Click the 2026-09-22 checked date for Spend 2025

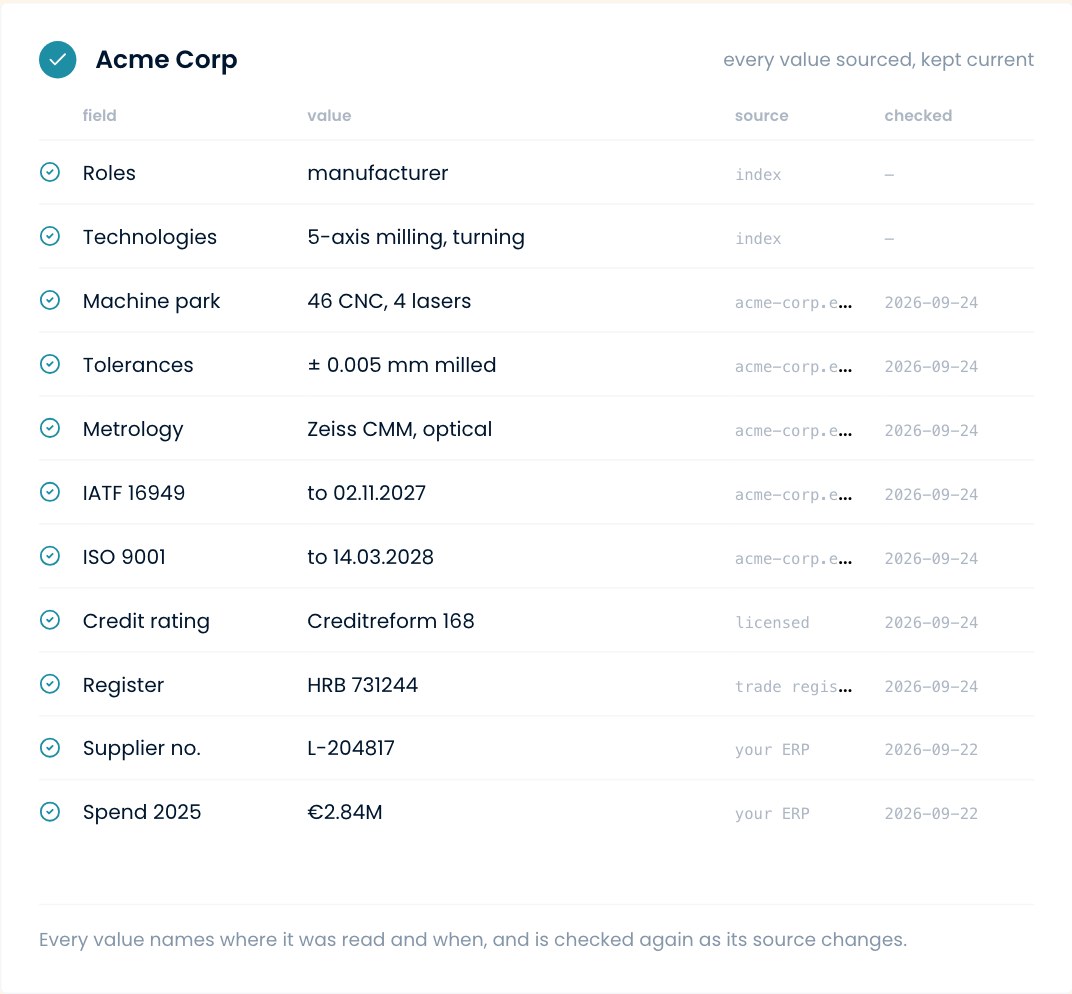click(x=931, y=814)
